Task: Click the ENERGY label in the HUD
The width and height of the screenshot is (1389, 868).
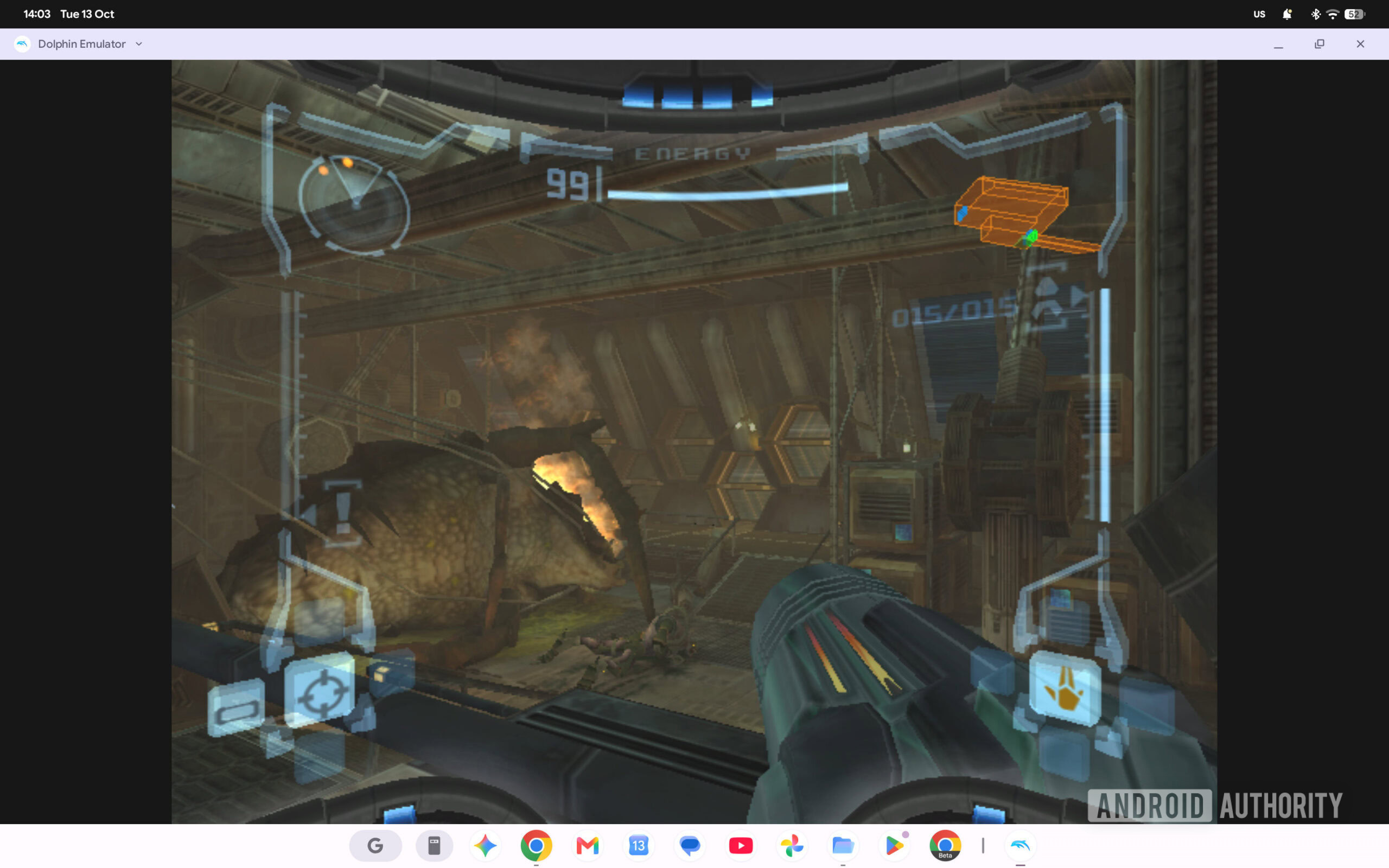Action: 693,154
